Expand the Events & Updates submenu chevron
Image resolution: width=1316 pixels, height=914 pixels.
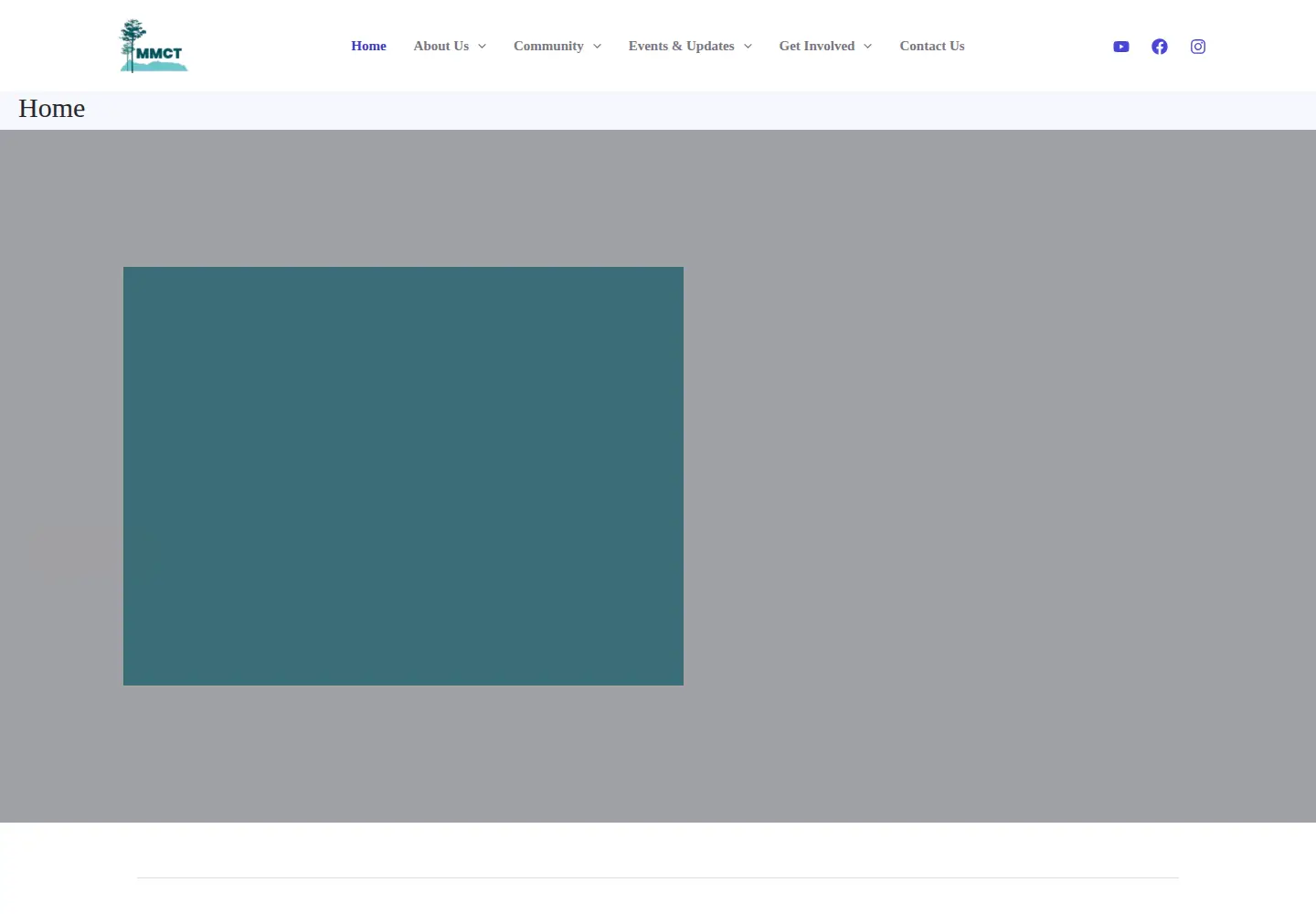(748, 47)
